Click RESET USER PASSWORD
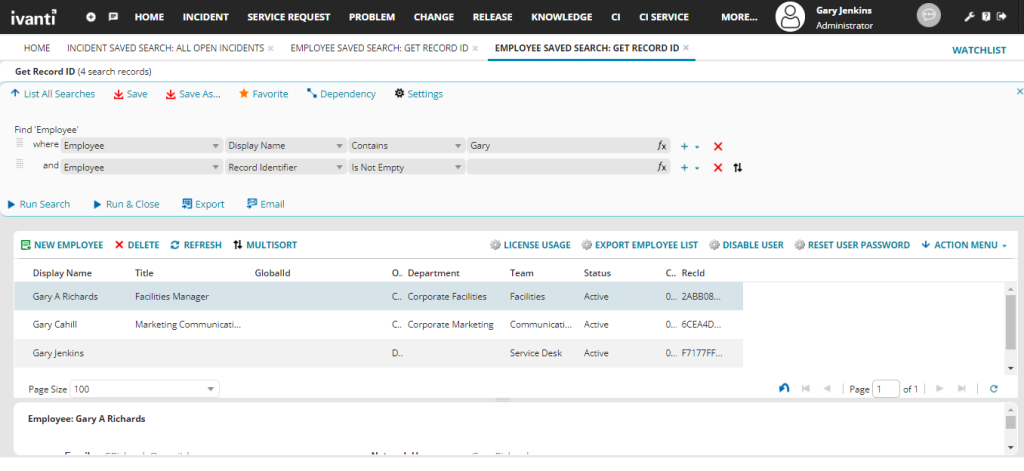1024x471 pixels. click(852, 245)
